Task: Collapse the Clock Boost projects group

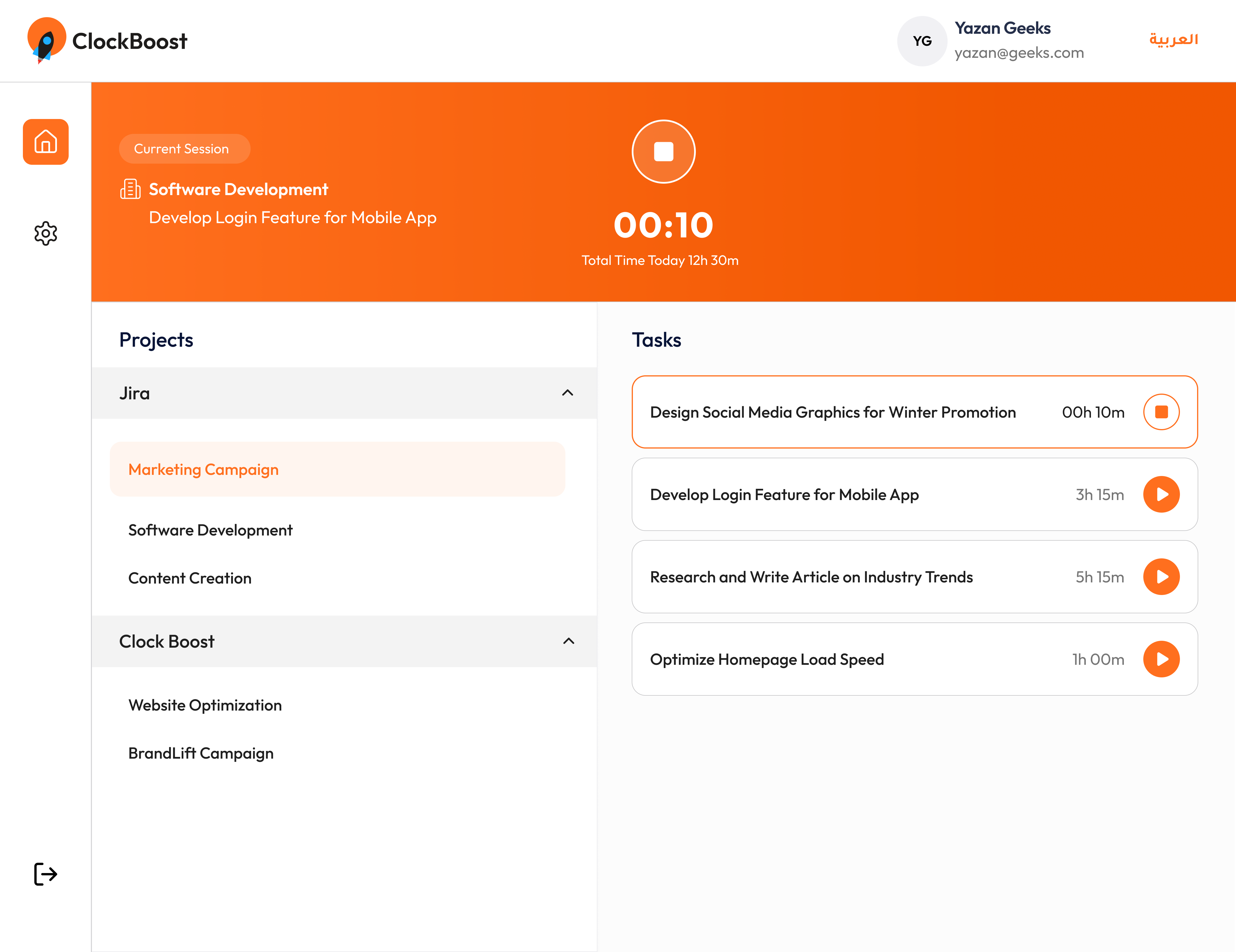Action: point(568,641)
